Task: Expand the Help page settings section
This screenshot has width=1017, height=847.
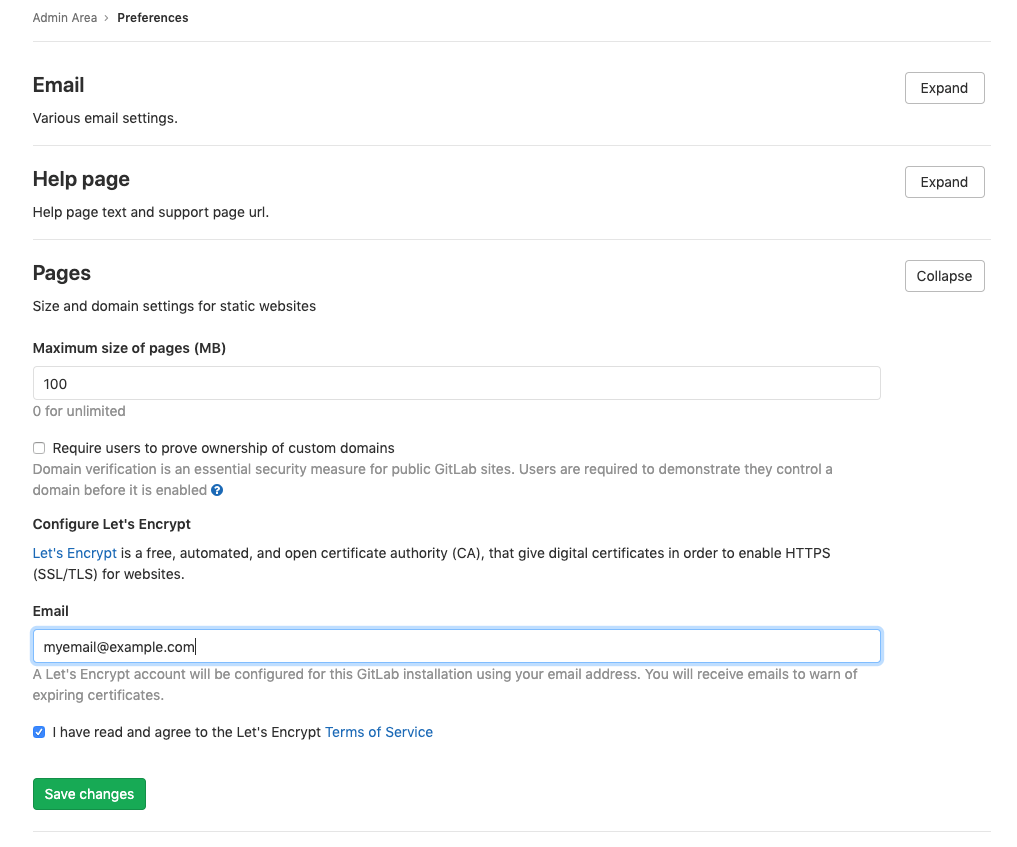Action: 943,182
